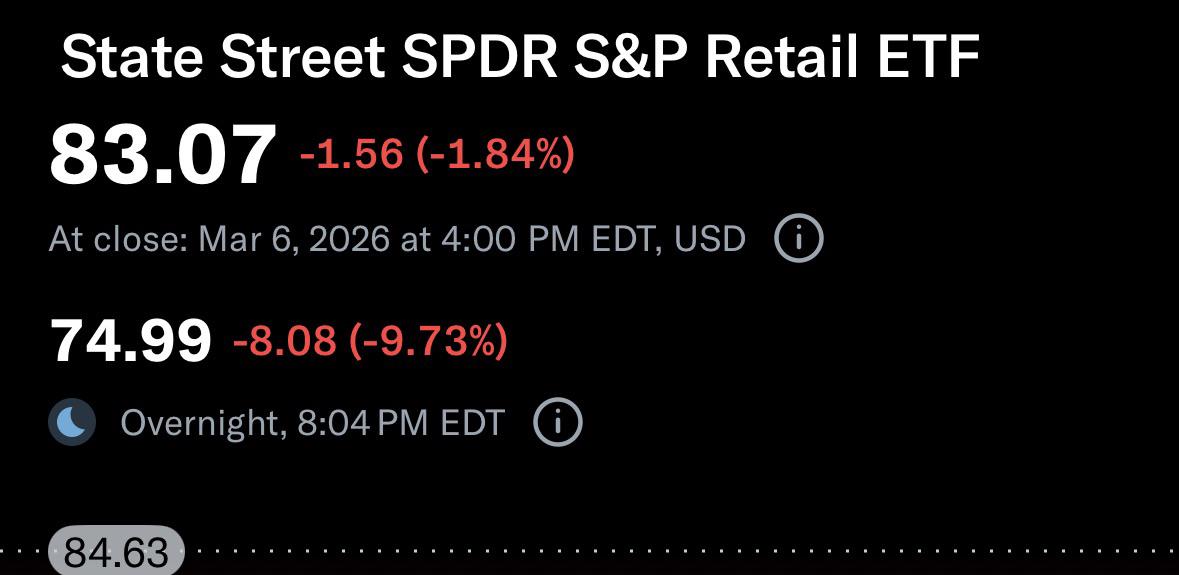
Task: Click the USD currency label
Action: [x=710, y=240]
